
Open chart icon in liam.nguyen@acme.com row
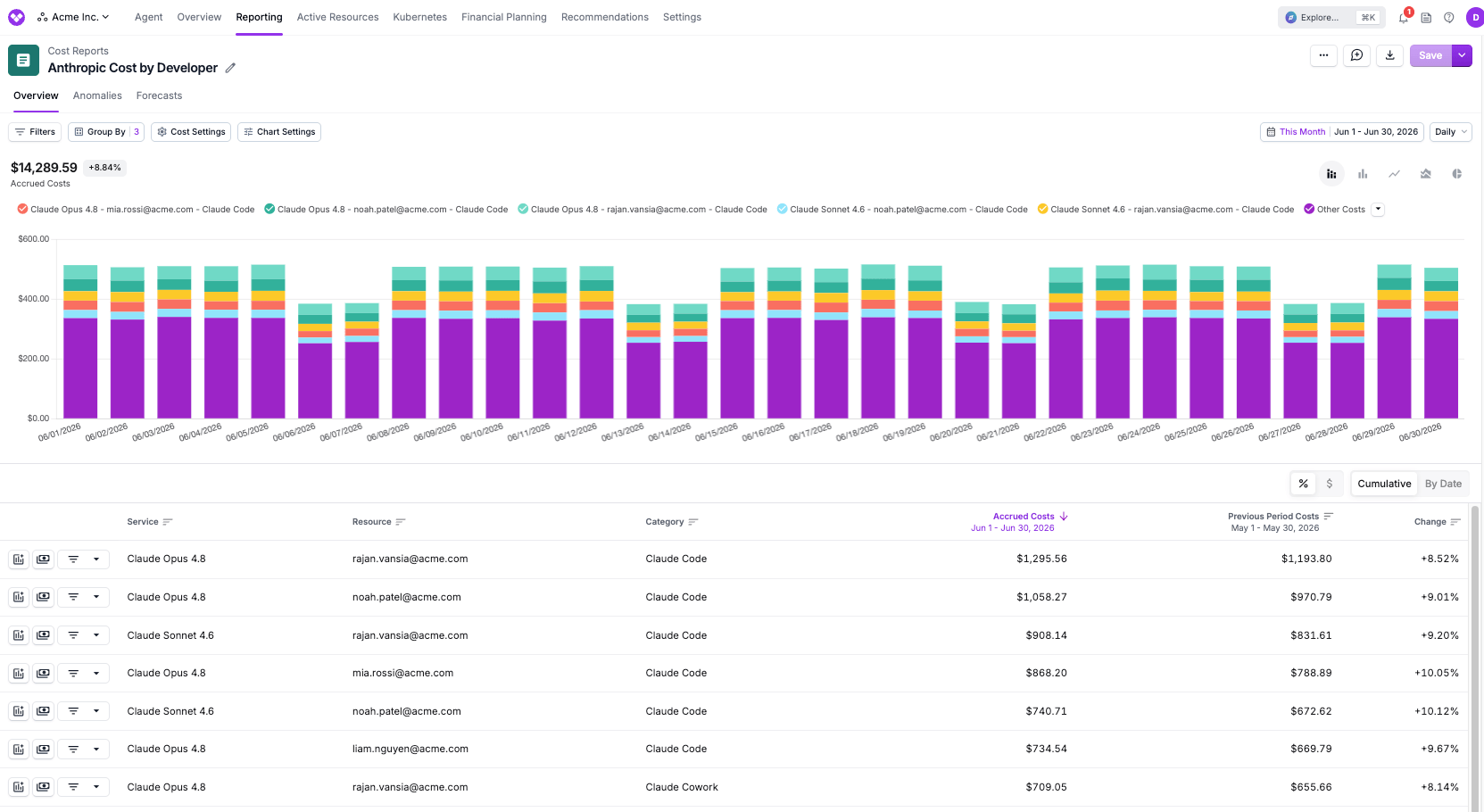point(19,750)
